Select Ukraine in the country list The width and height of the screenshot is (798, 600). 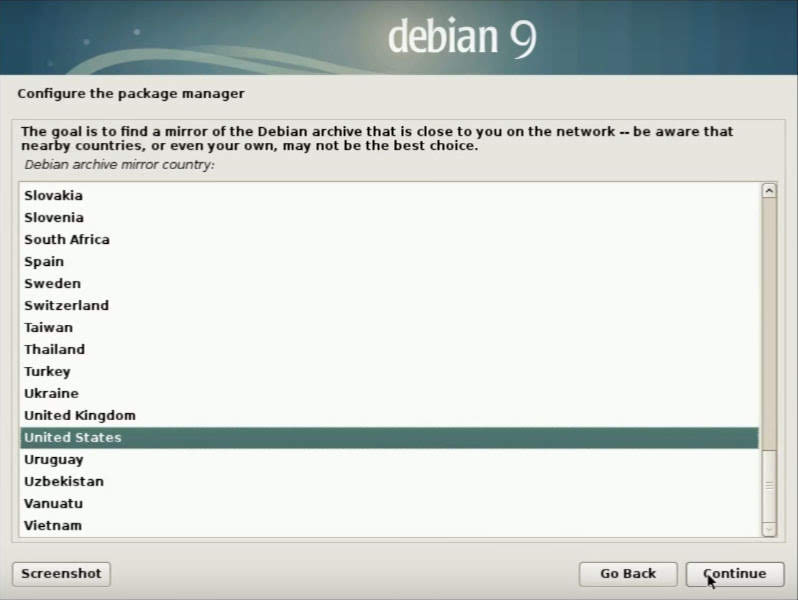coord(389,393)
